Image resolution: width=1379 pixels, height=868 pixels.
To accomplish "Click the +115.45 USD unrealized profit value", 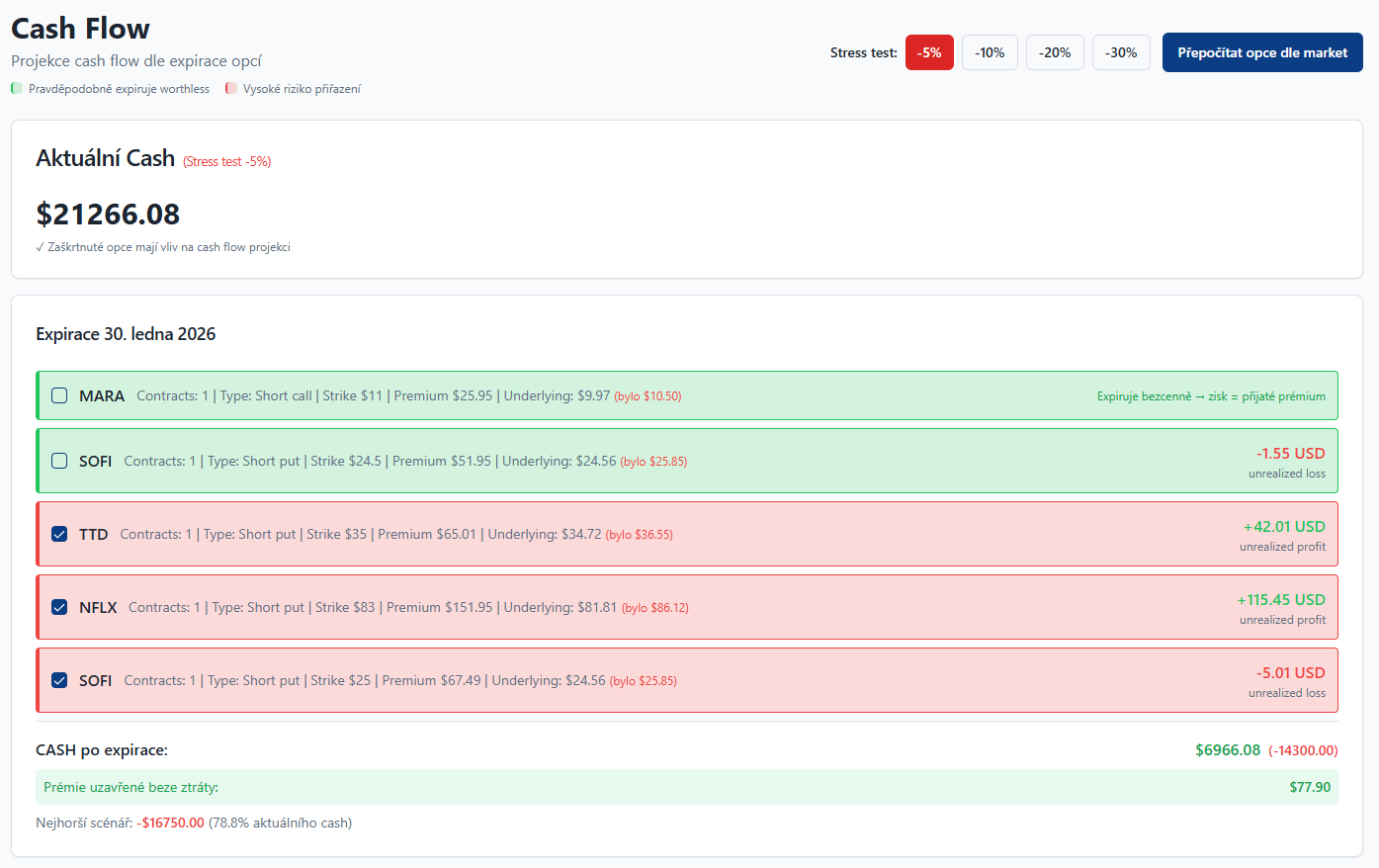I will point(1281,599).
